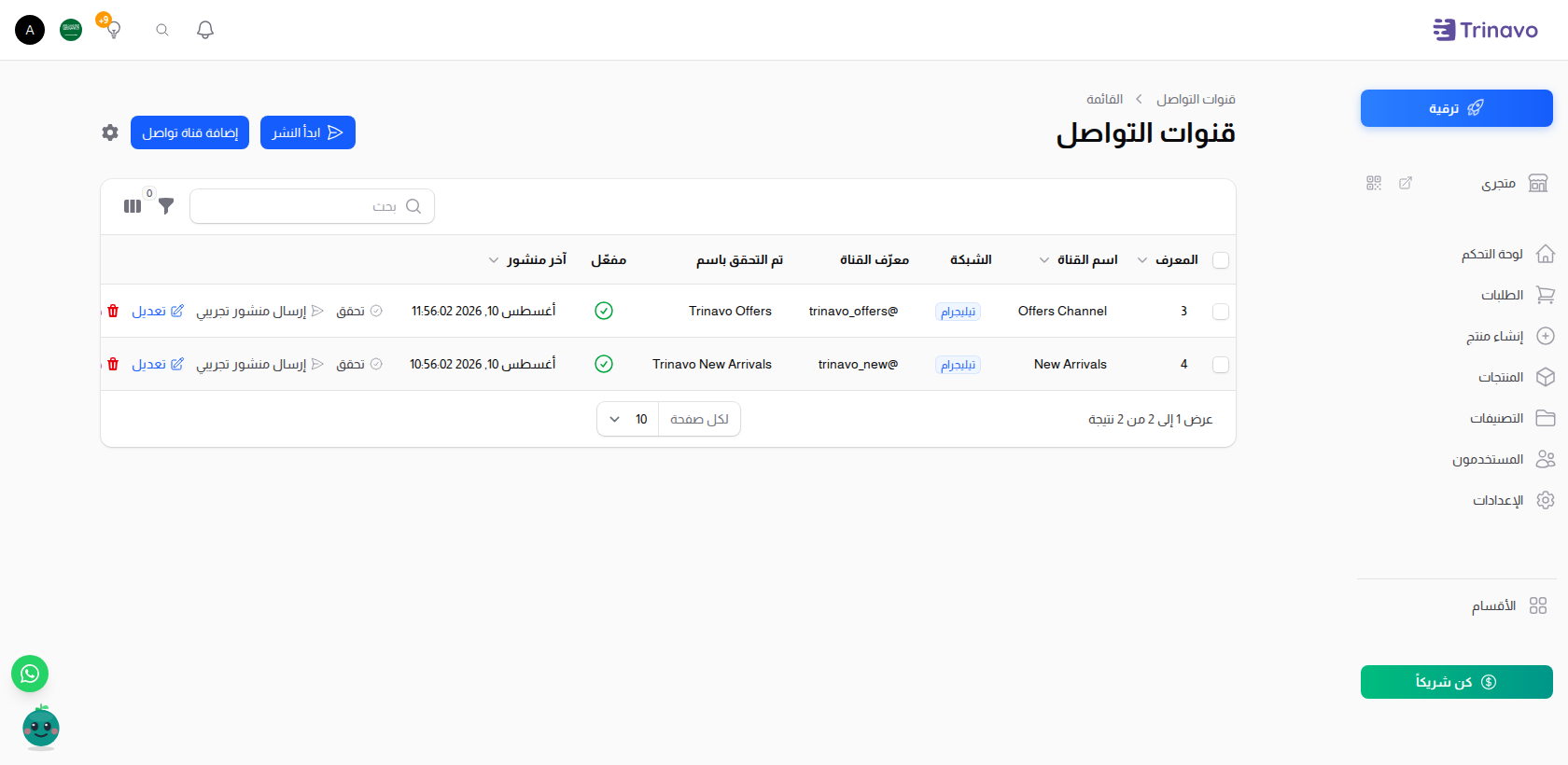The height and width of the screenshot is (765, 1568).
Task: Tick checkbox for New Arrivals row
Action: [1221, 365]
